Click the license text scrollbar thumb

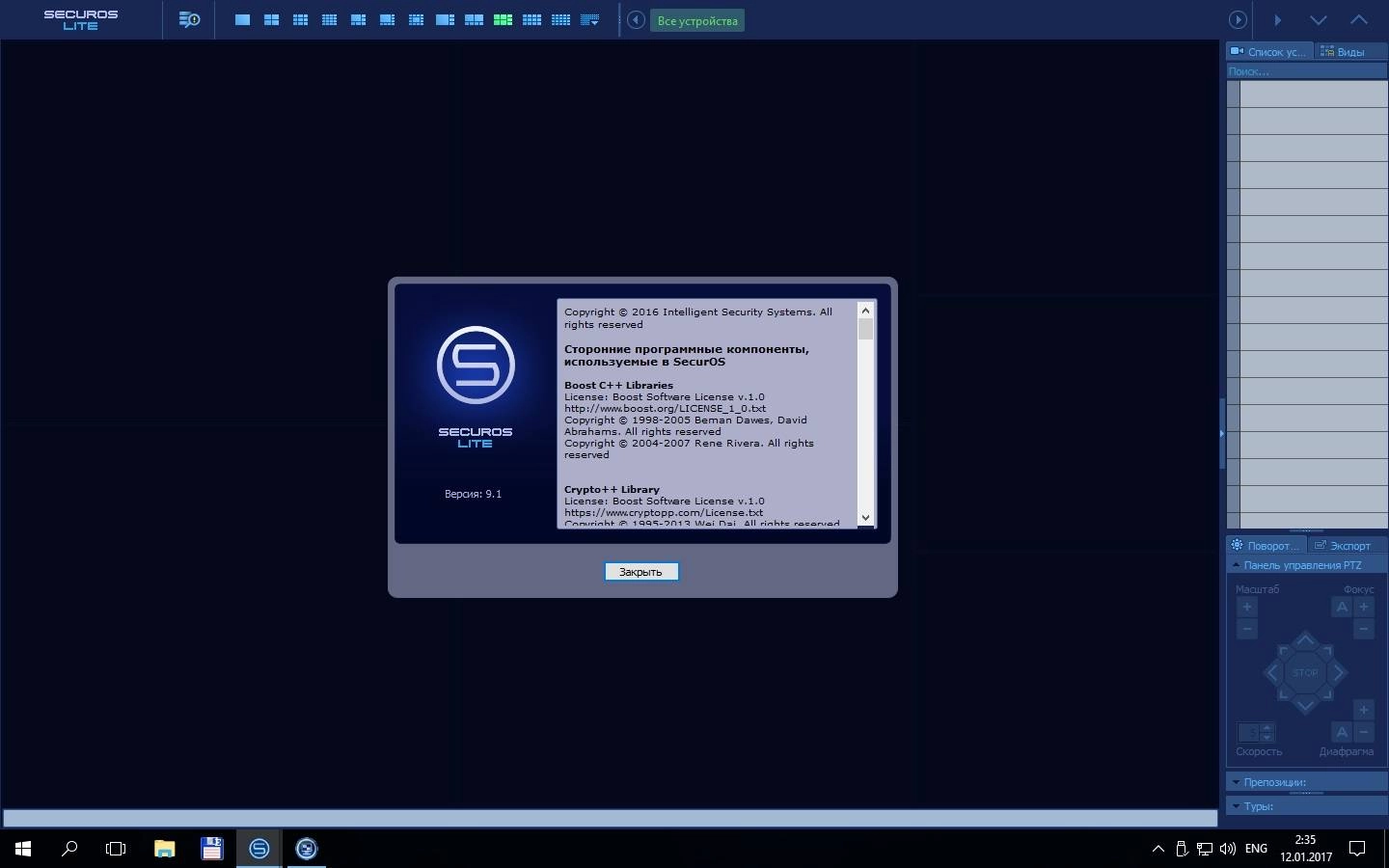point(865,330)
